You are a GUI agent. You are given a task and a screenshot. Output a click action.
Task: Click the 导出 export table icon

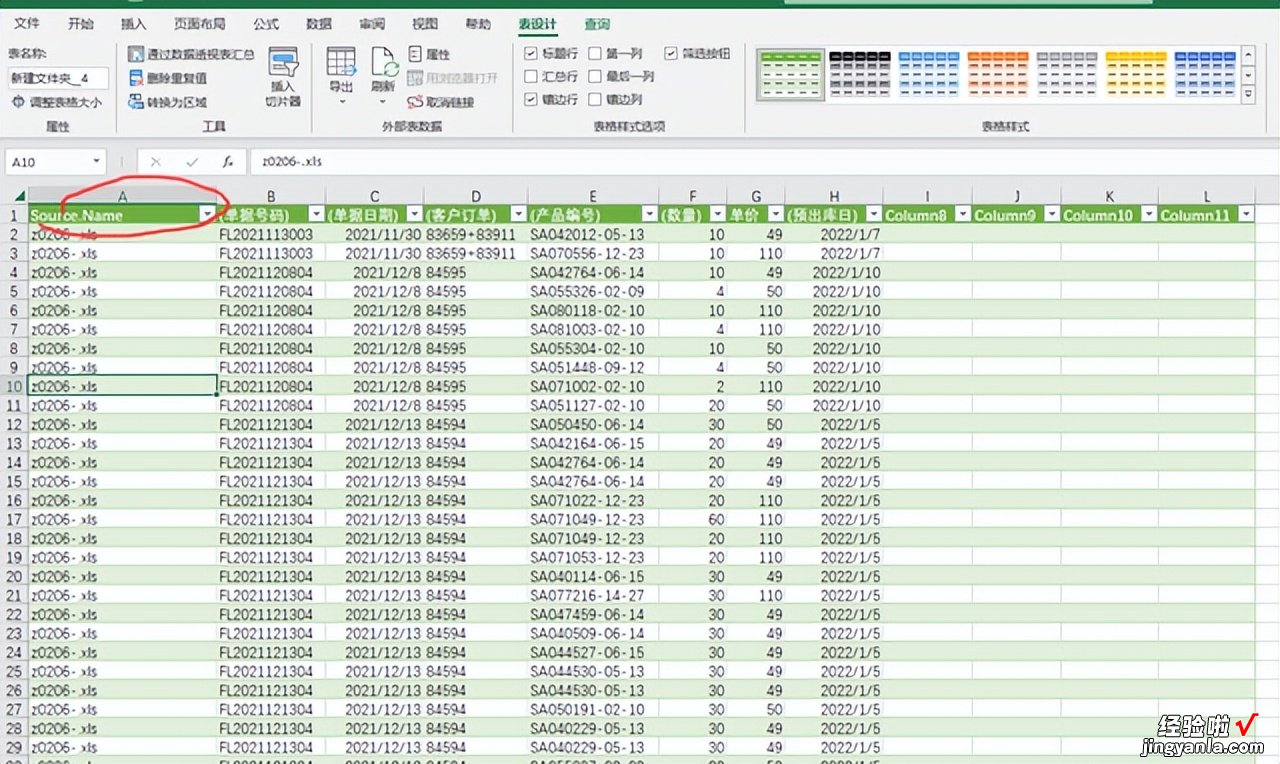(x=342, y=62)
